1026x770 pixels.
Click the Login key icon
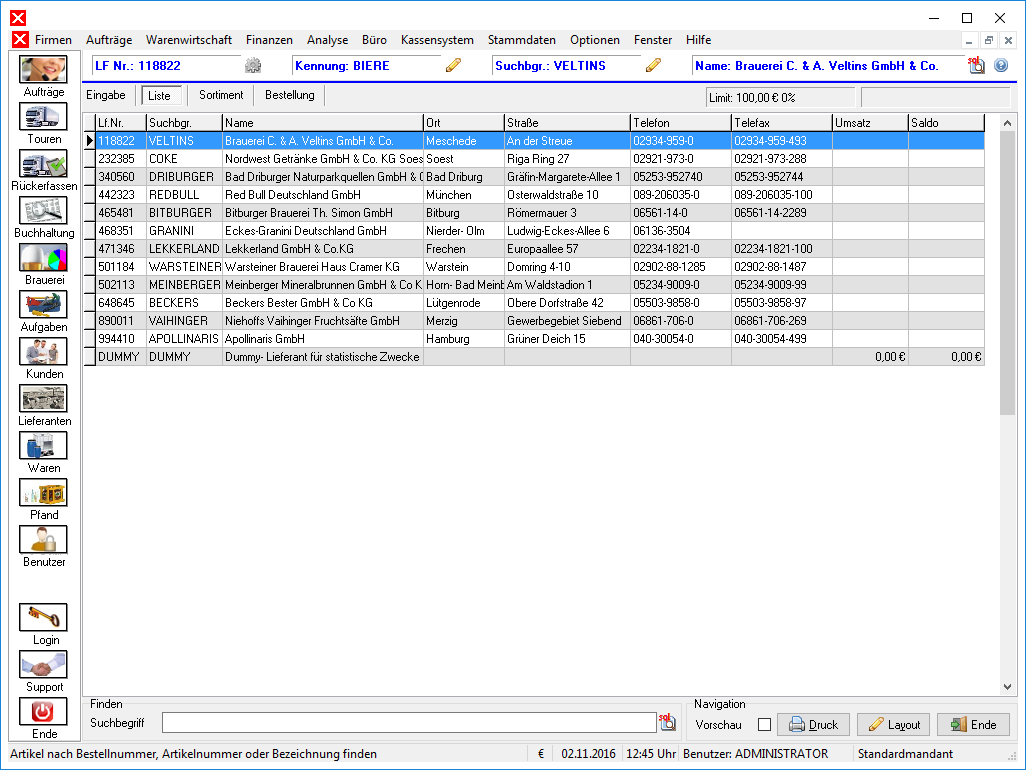point(43,618)
